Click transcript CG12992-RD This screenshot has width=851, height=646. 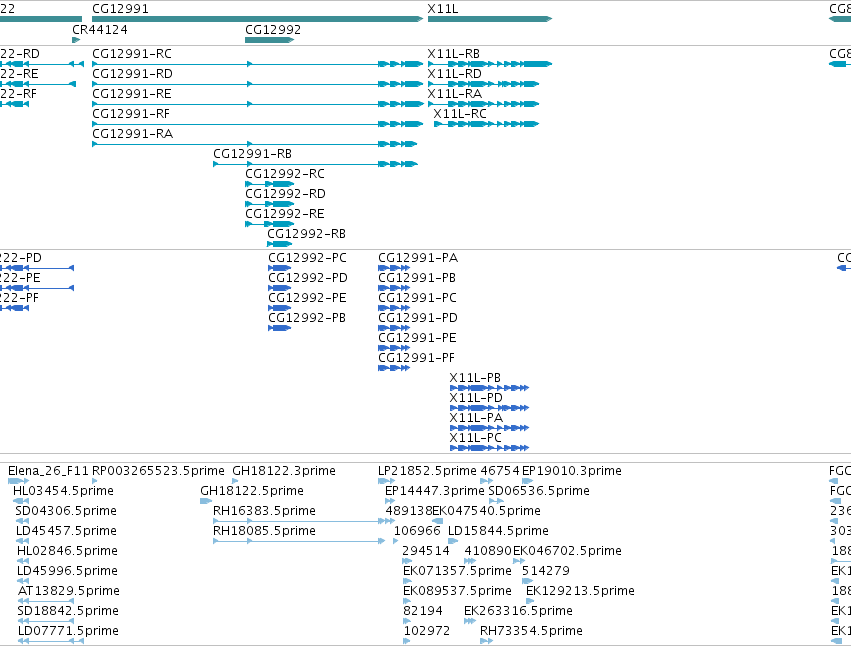coord(269,204)
